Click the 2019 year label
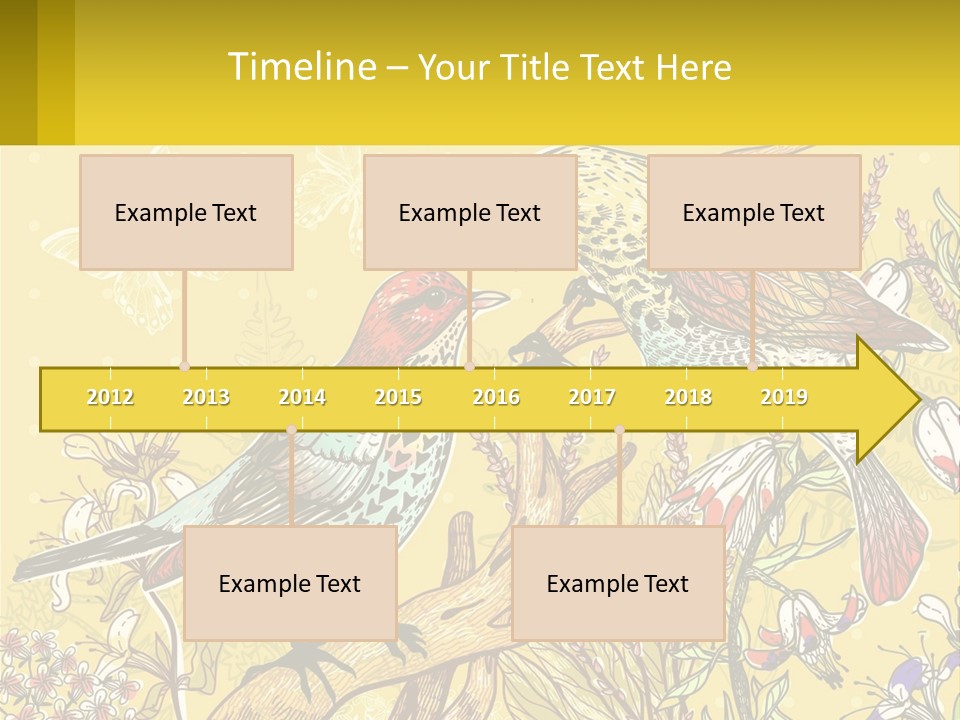 coord(784,397)
